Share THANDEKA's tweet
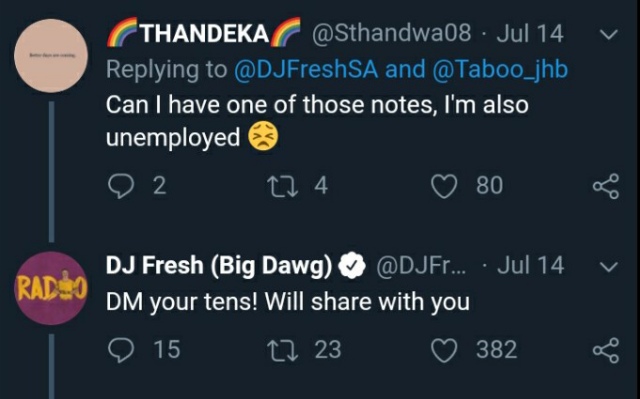Image resolution: width=640 pixels, height=399 pixels. click(606, 186)
